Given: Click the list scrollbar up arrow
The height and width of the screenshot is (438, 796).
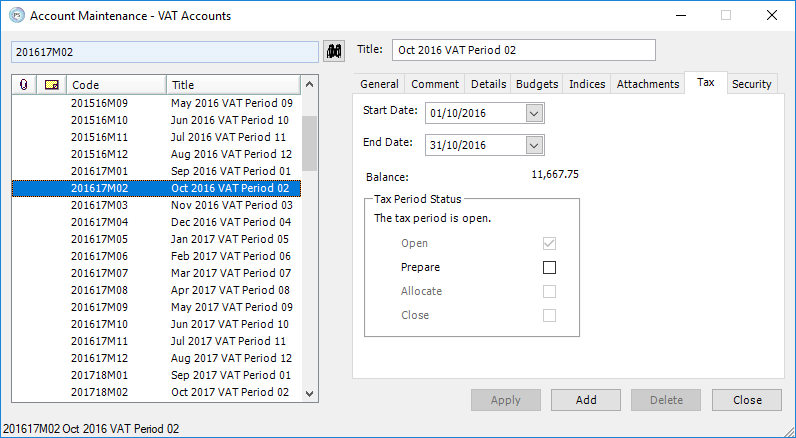Looking at the screenshot, I should [309, 85].
